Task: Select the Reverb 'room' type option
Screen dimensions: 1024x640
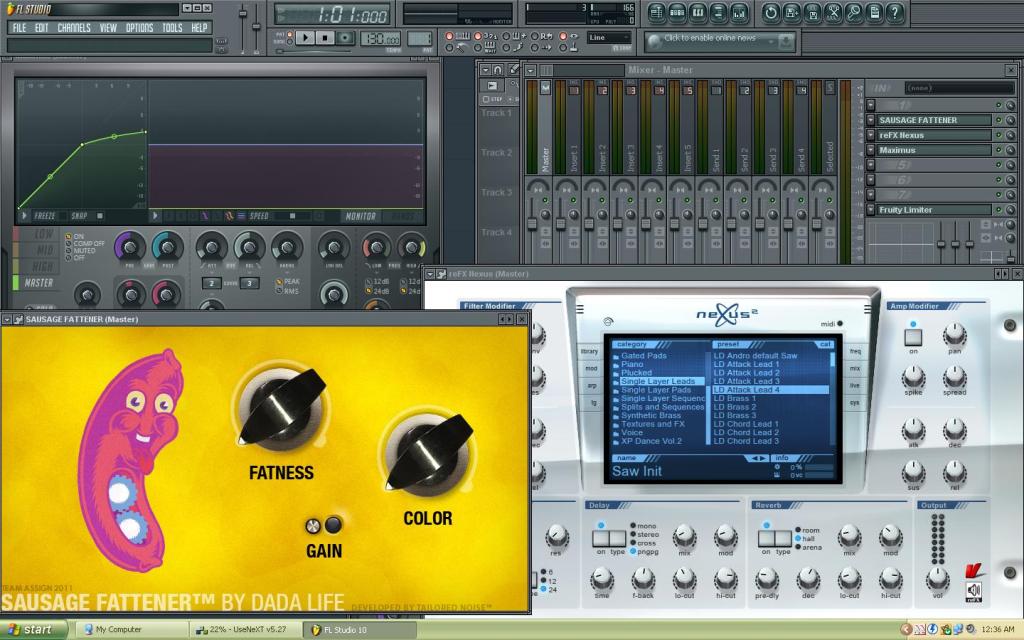Action: click(x=799, y=529)
